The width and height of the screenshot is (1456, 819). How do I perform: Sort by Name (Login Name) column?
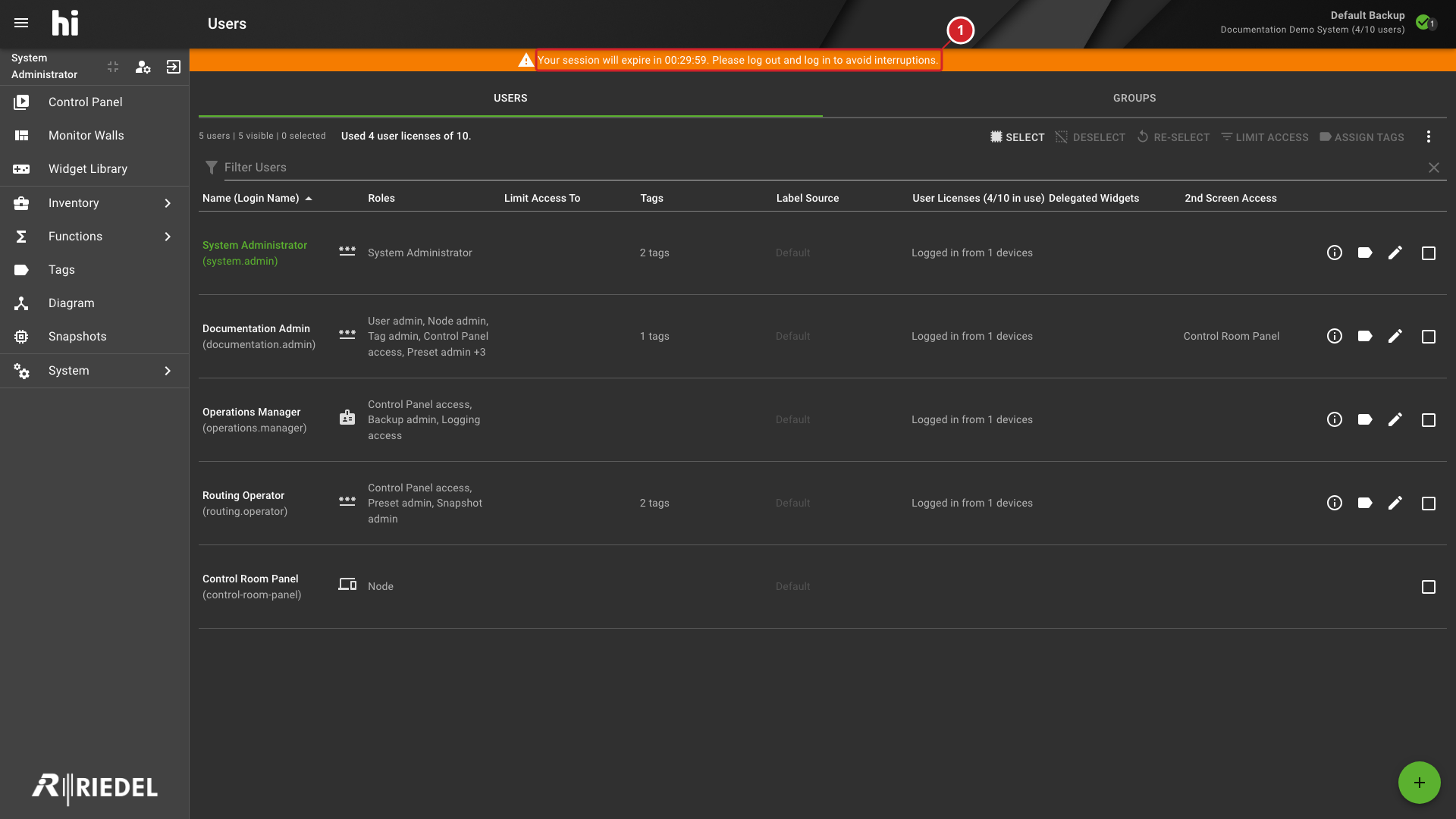point(257,198)
